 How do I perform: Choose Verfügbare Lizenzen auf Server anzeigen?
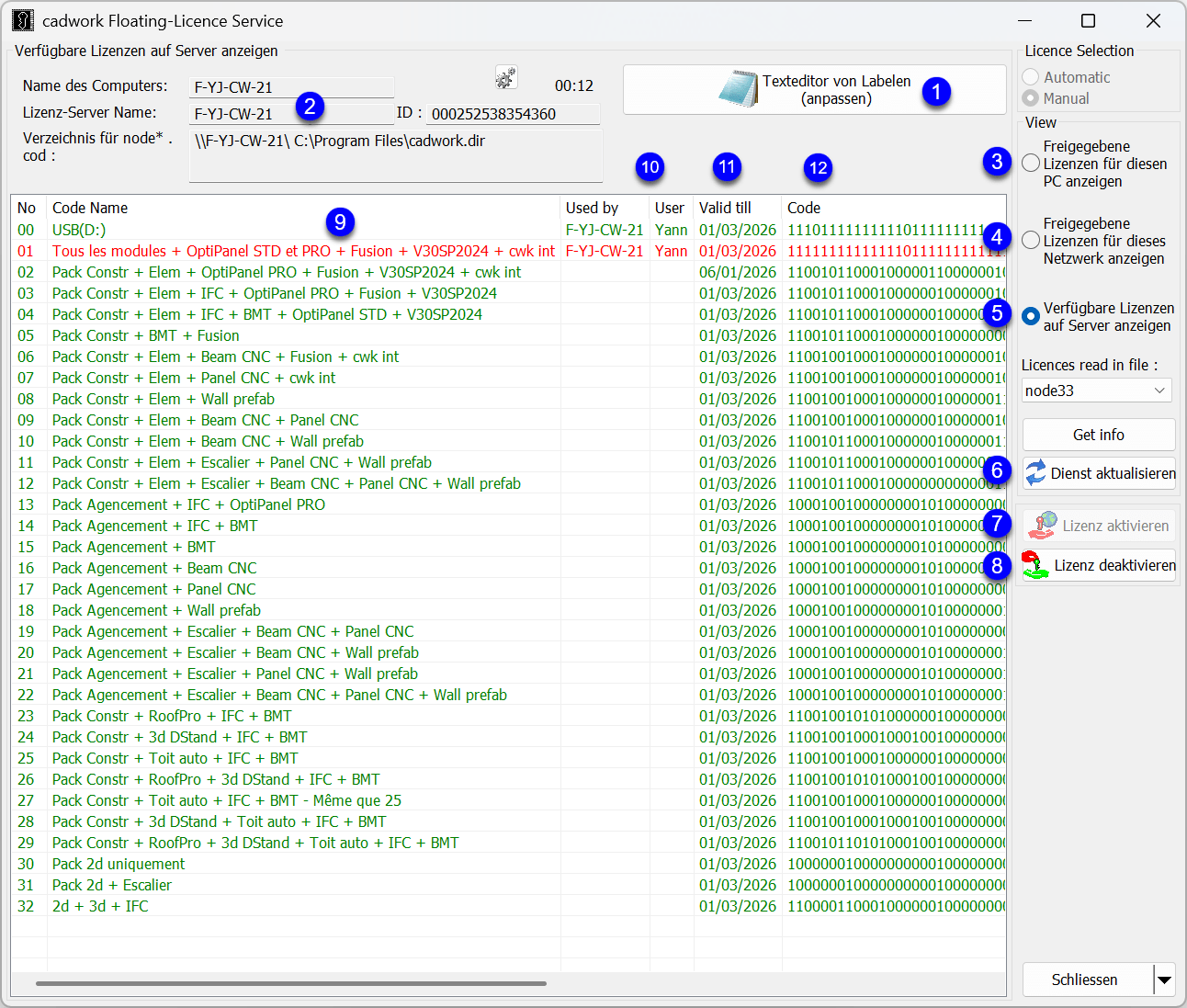pyautogui.click(x=1033, y=315)
